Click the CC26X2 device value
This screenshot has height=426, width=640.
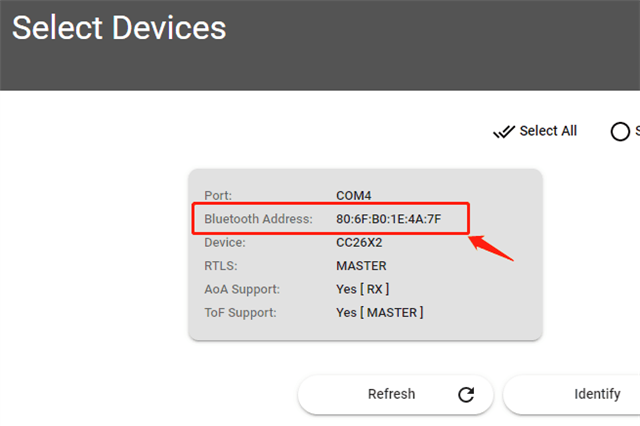[360, 242]
